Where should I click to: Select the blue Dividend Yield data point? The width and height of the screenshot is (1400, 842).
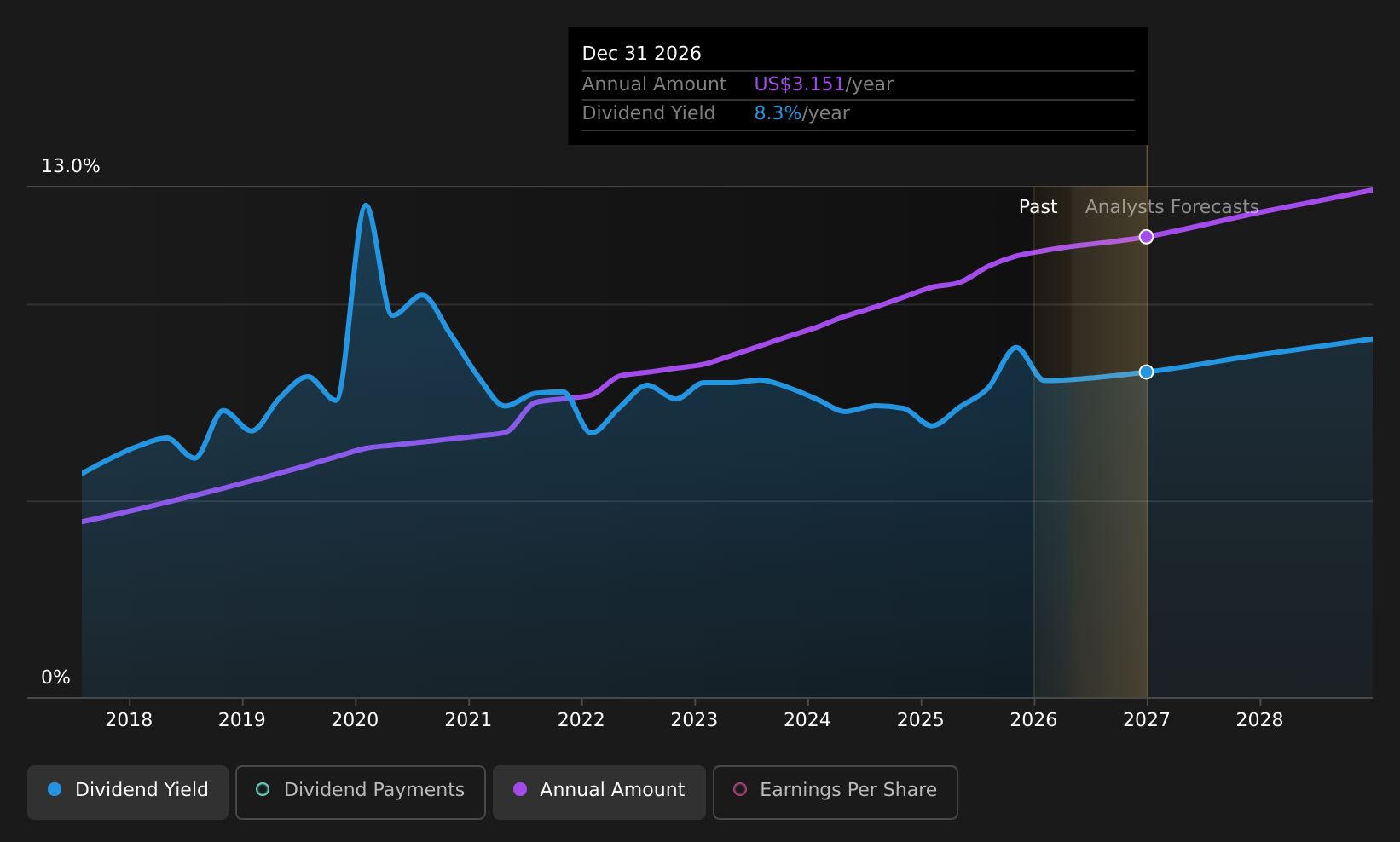point(1147,372)
